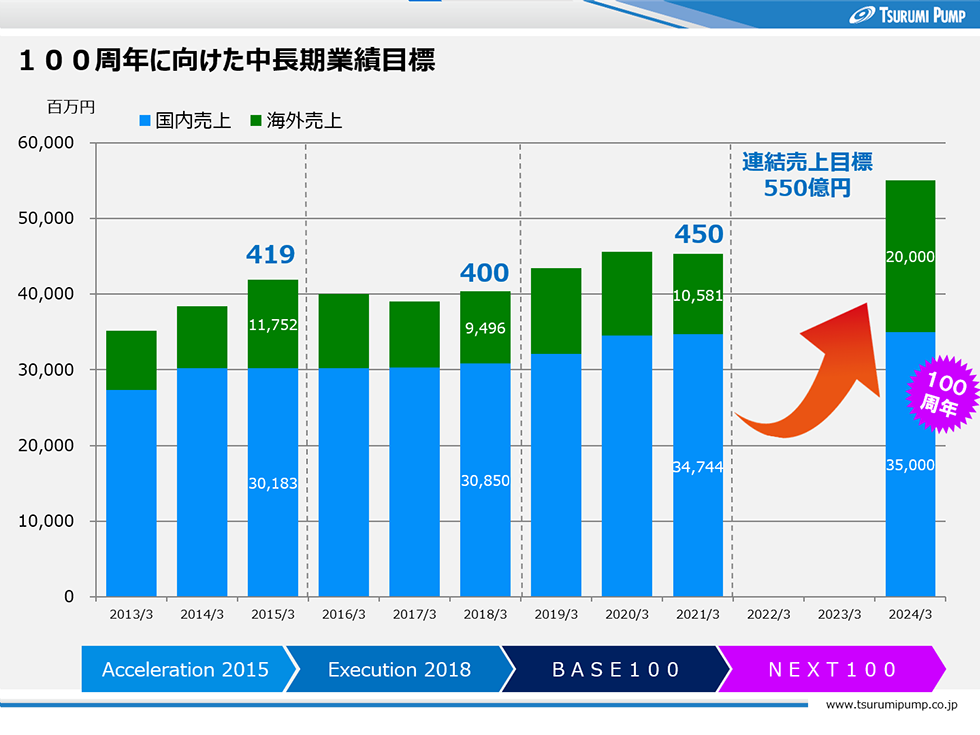Screen dimensions: 980x735
Task: Click the green 海外売上 legend swatch
Action: [x=256, y=120]
